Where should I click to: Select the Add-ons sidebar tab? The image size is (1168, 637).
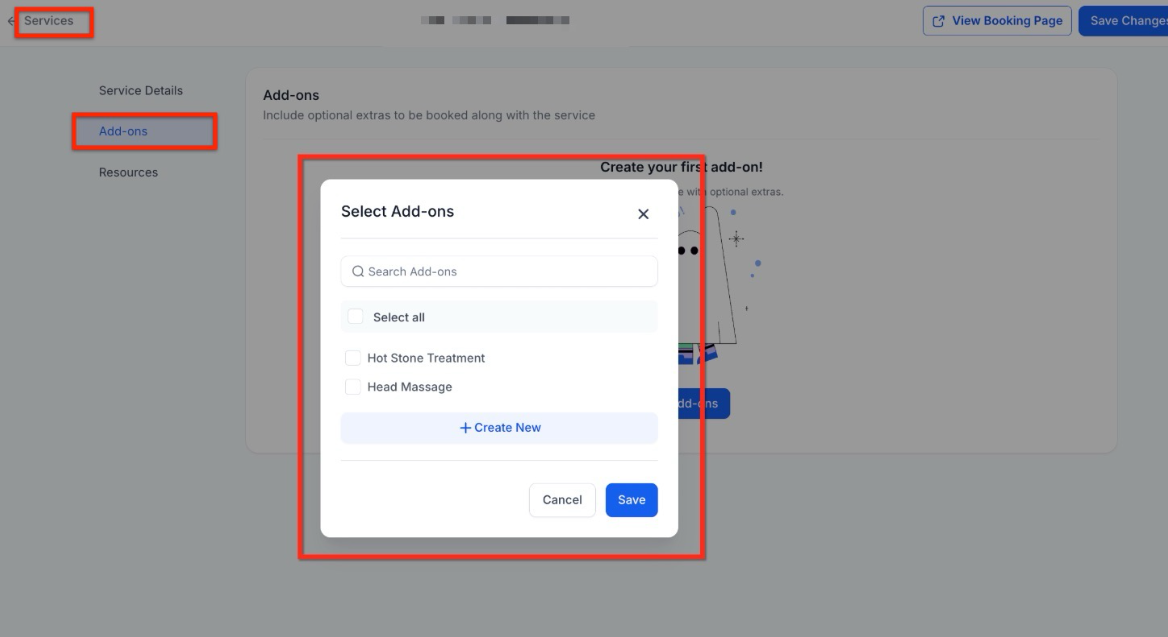(123, 132)
